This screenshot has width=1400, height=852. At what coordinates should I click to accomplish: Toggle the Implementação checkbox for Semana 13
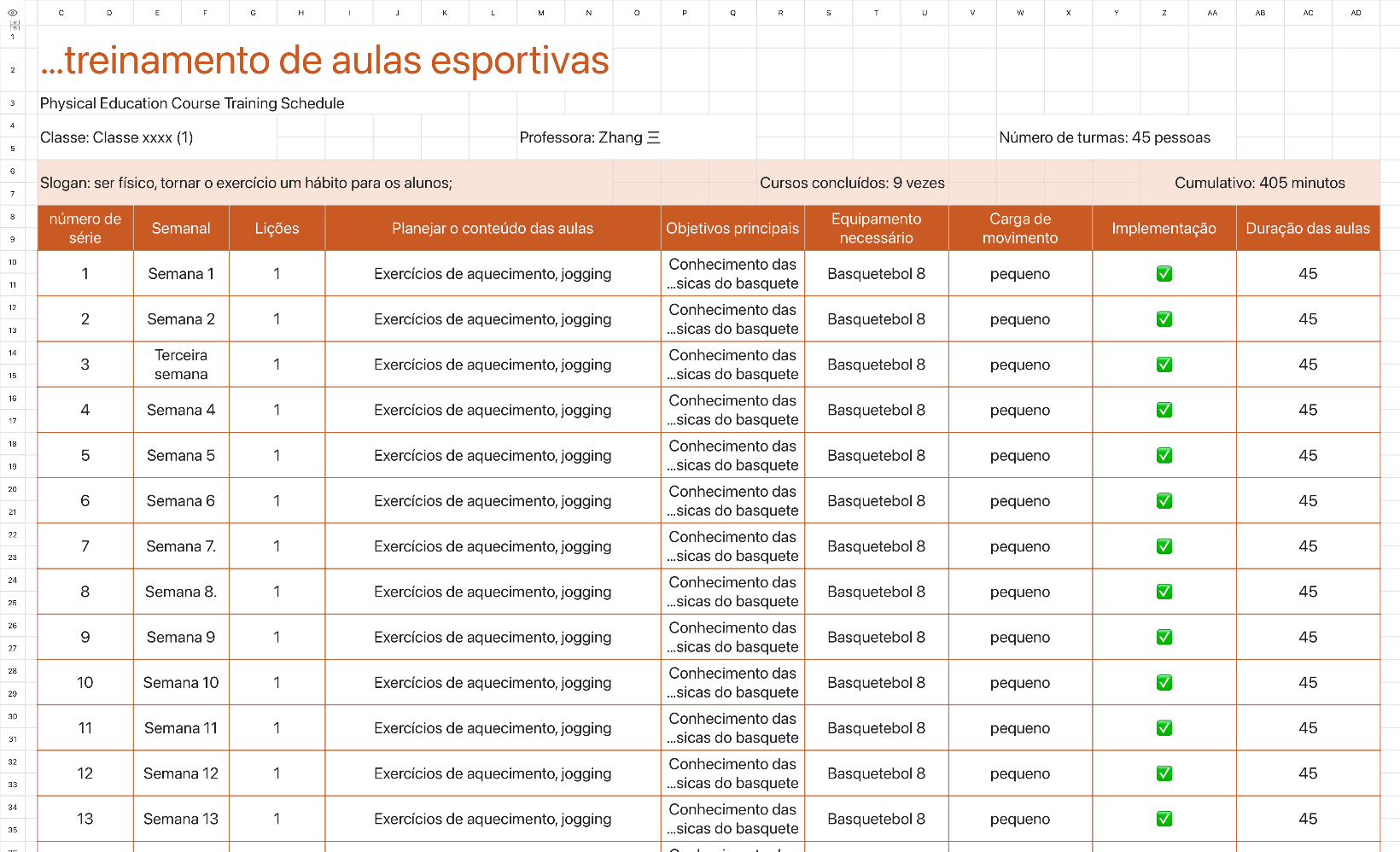[1164, 819]
